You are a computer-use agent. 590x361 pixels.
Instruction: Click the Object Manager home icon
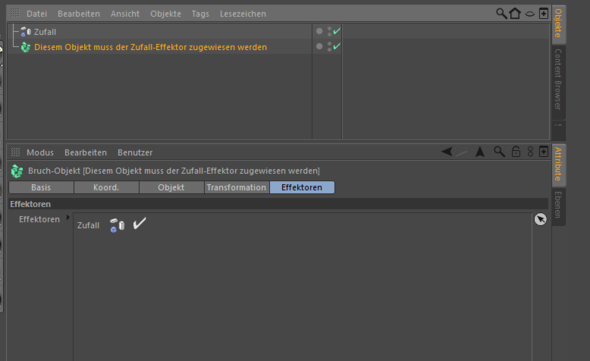(x=515, y=14)
